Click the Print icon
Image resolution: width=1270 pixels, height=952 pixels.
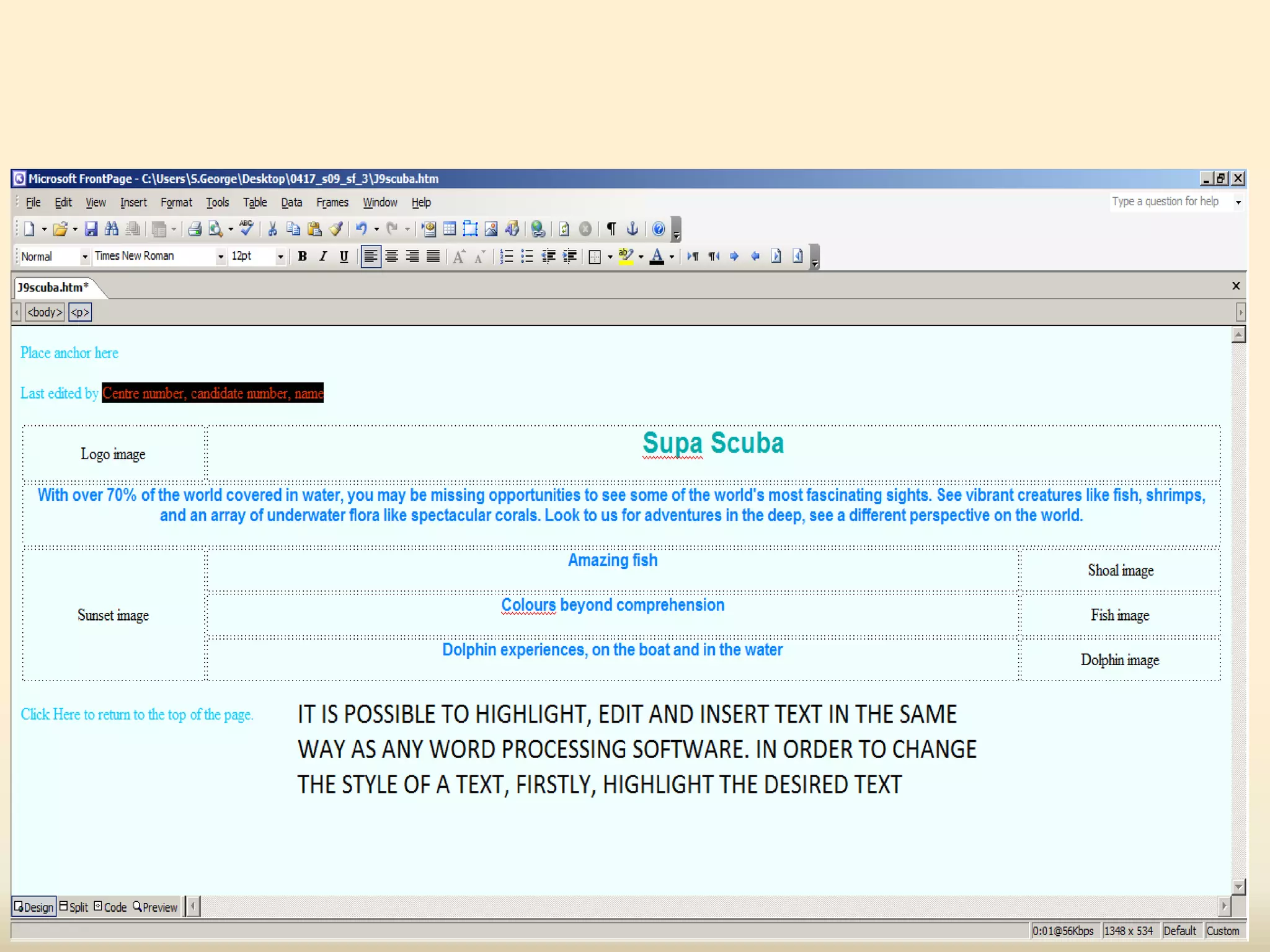(195, 229)
